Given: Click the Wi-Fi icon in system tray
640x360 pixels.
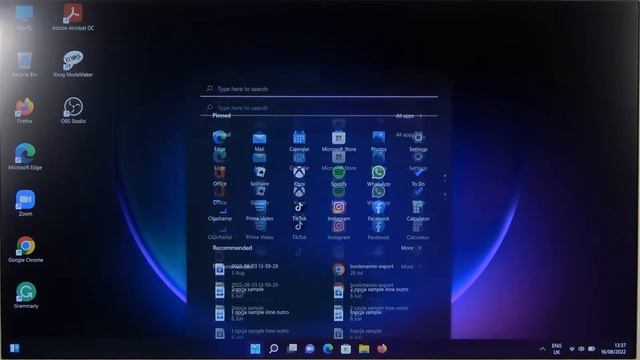Looking at the screenshot, I should pos(572,349).
